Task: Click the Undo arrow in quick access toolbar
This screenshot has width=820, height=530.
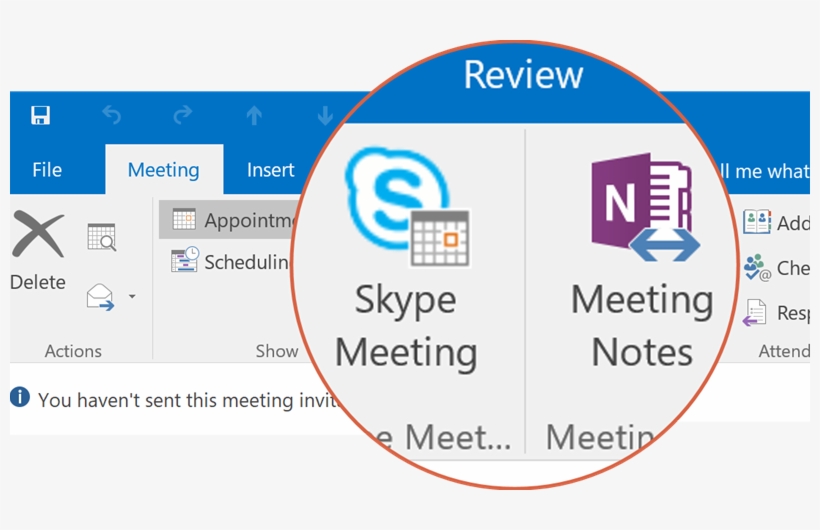Action: [x=111, y=115]
